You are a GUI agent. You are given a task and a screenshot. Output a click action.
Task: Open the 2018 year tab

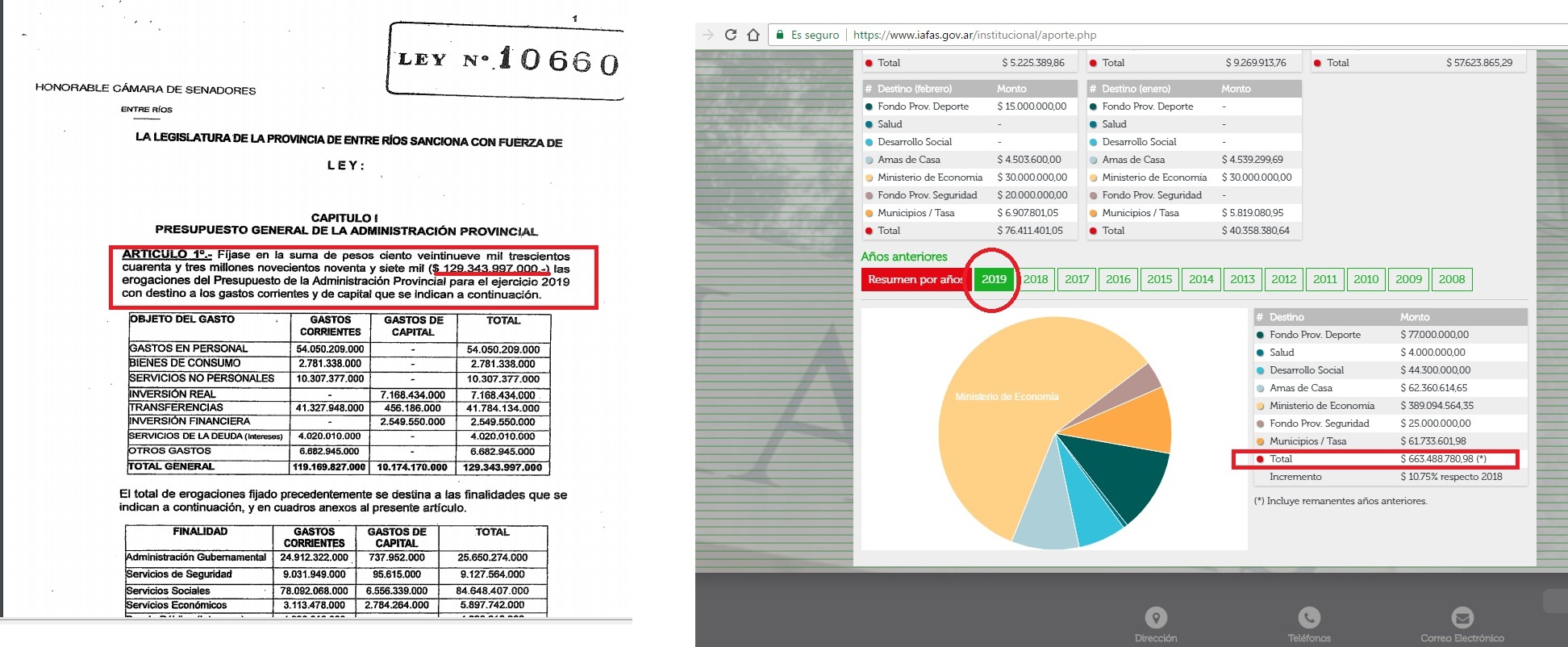point(1036,279)
